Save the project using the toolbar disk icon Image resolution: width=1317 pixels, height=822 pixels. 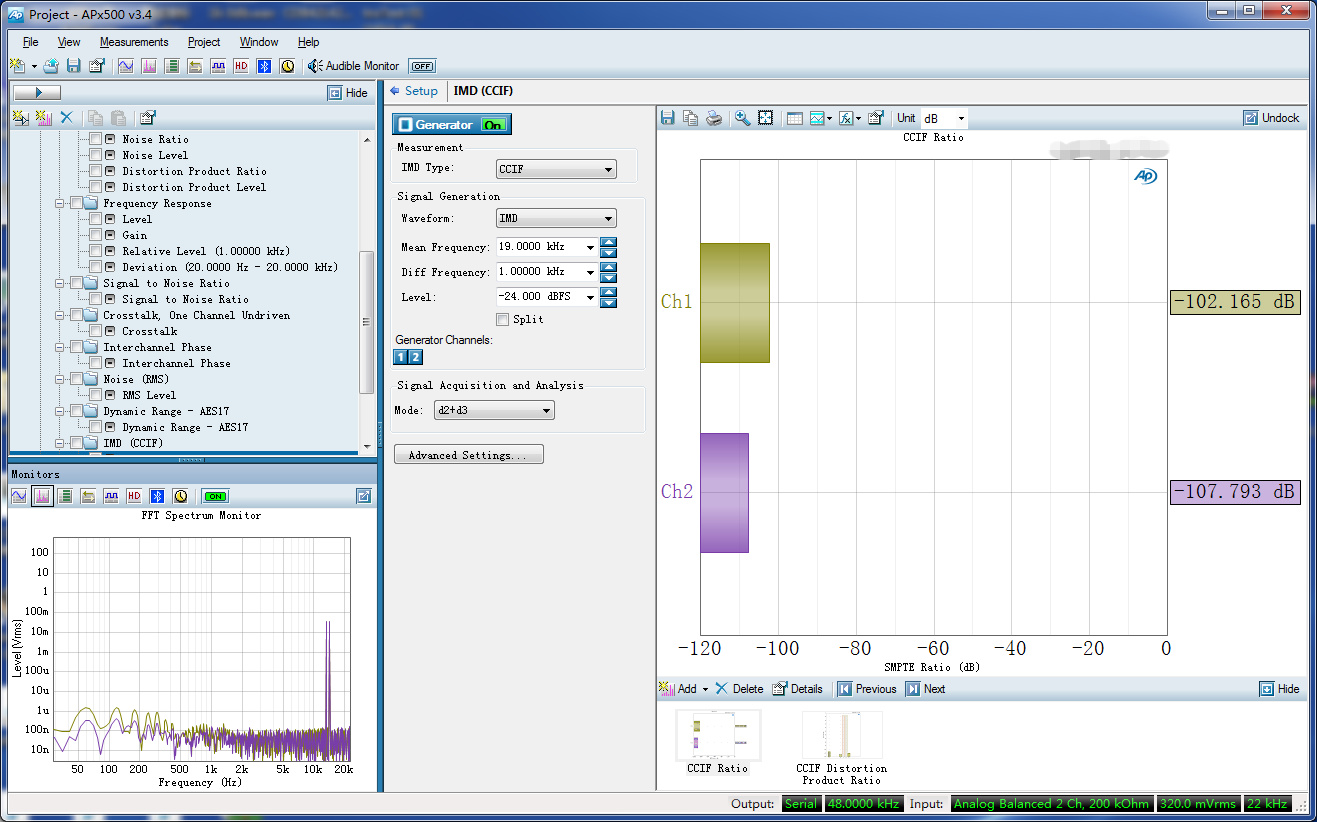[x=73, y=66]
